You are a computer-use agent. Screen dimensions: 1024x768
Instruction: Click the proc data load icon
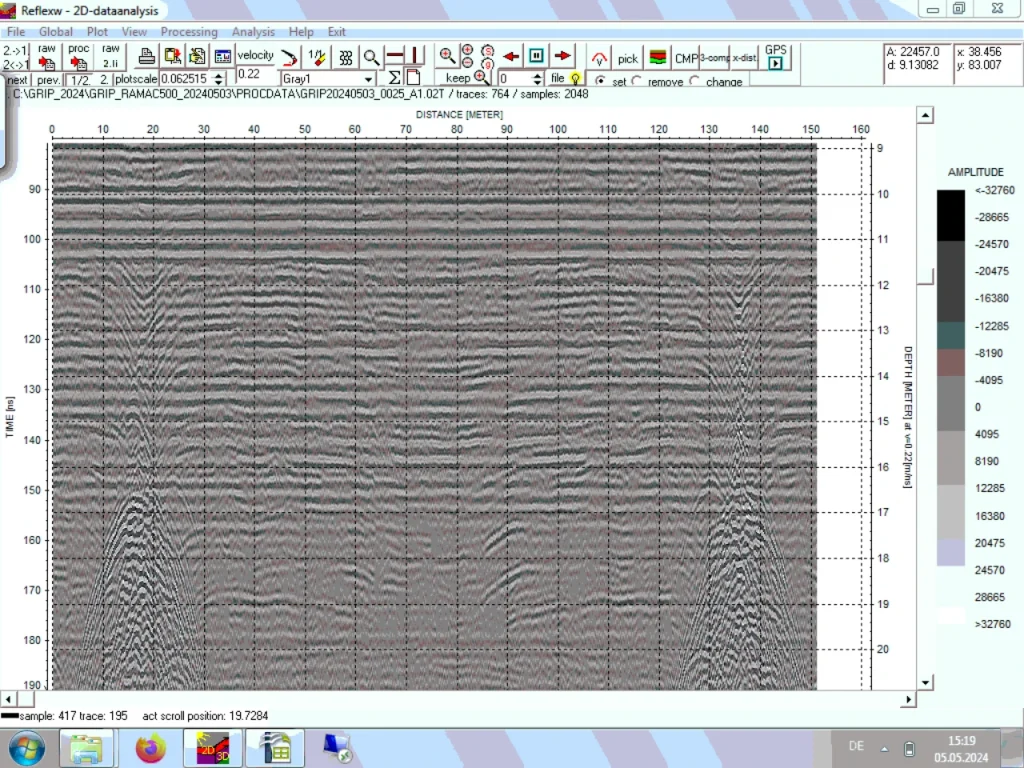pyautogui.click(x=78, y=57)
